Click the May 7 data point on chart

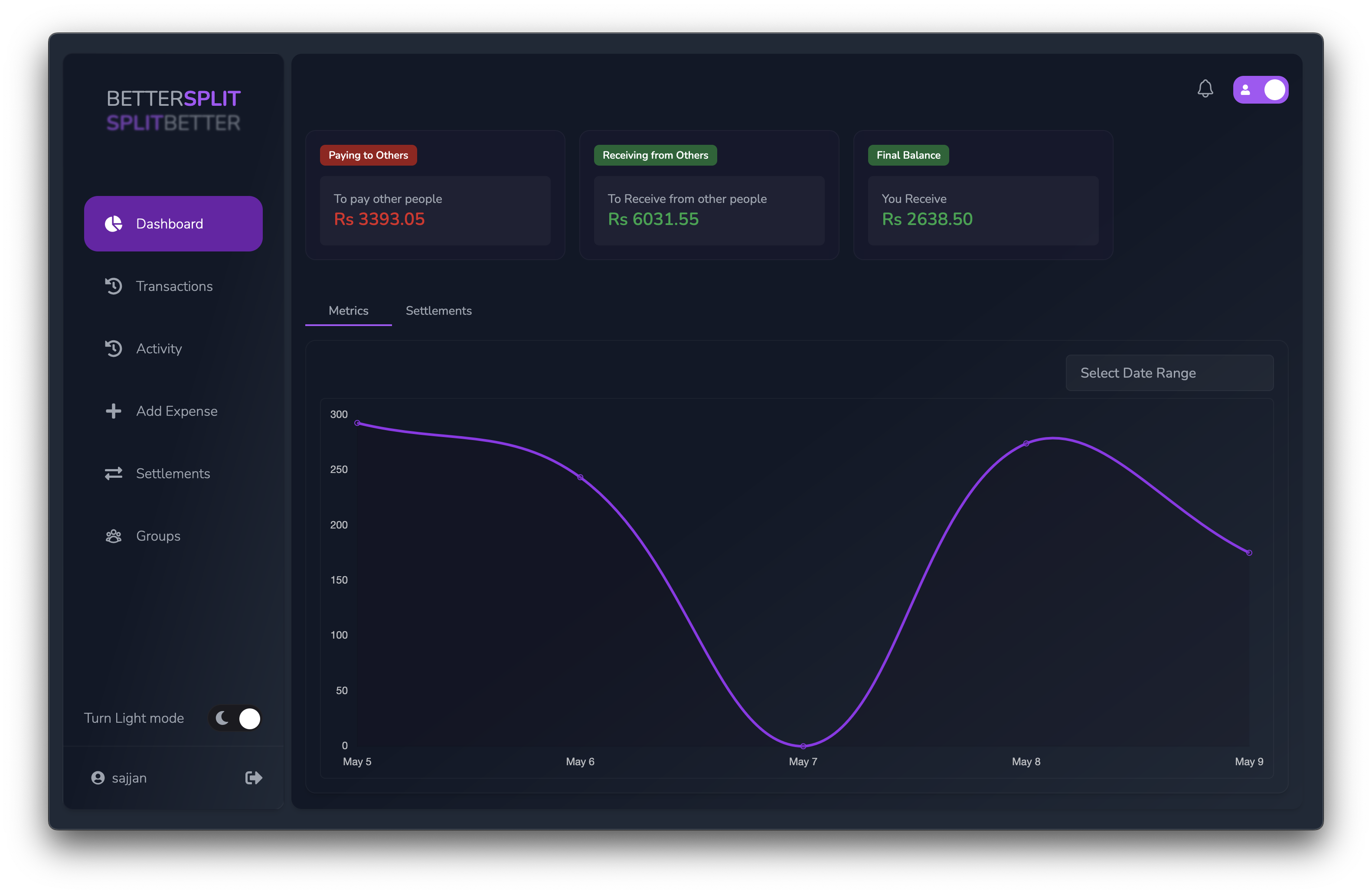click(803, 746)
